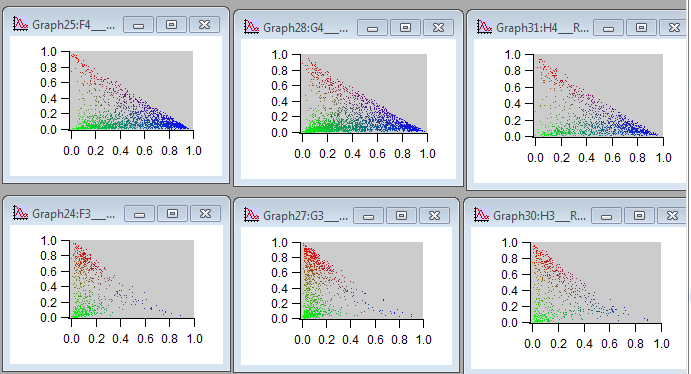
Task: Select the Graph31:H4 title bar text
Action: click(542, 28)
